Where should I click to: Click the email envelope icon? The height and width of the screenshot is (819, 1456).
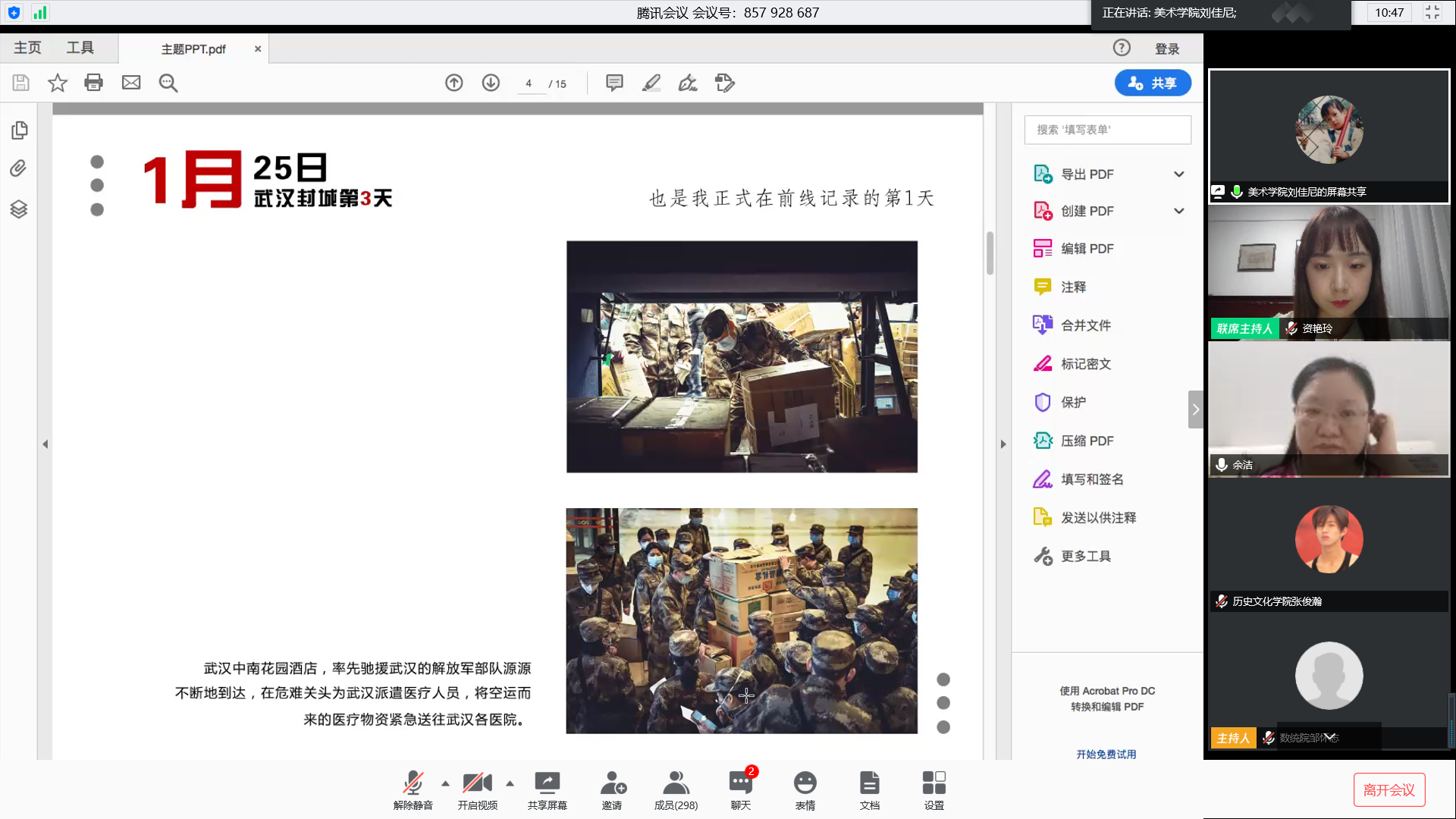click(131, 83)
